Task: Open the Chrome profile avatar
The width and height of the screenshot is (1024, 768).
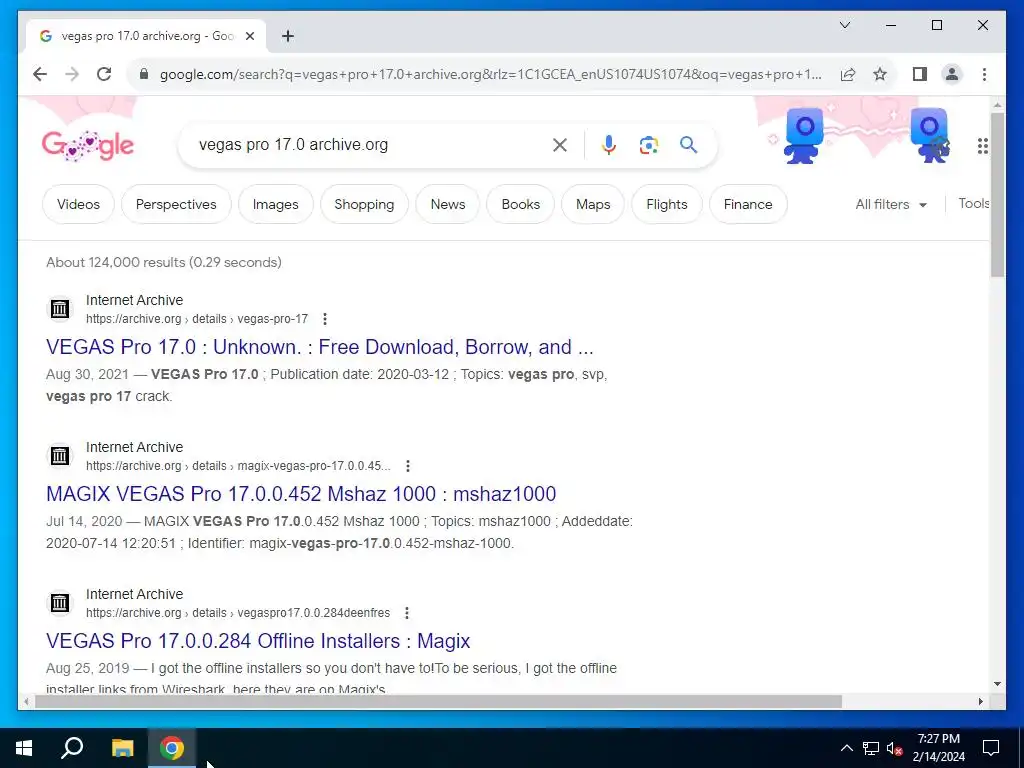Action: (x=952, y=74)
